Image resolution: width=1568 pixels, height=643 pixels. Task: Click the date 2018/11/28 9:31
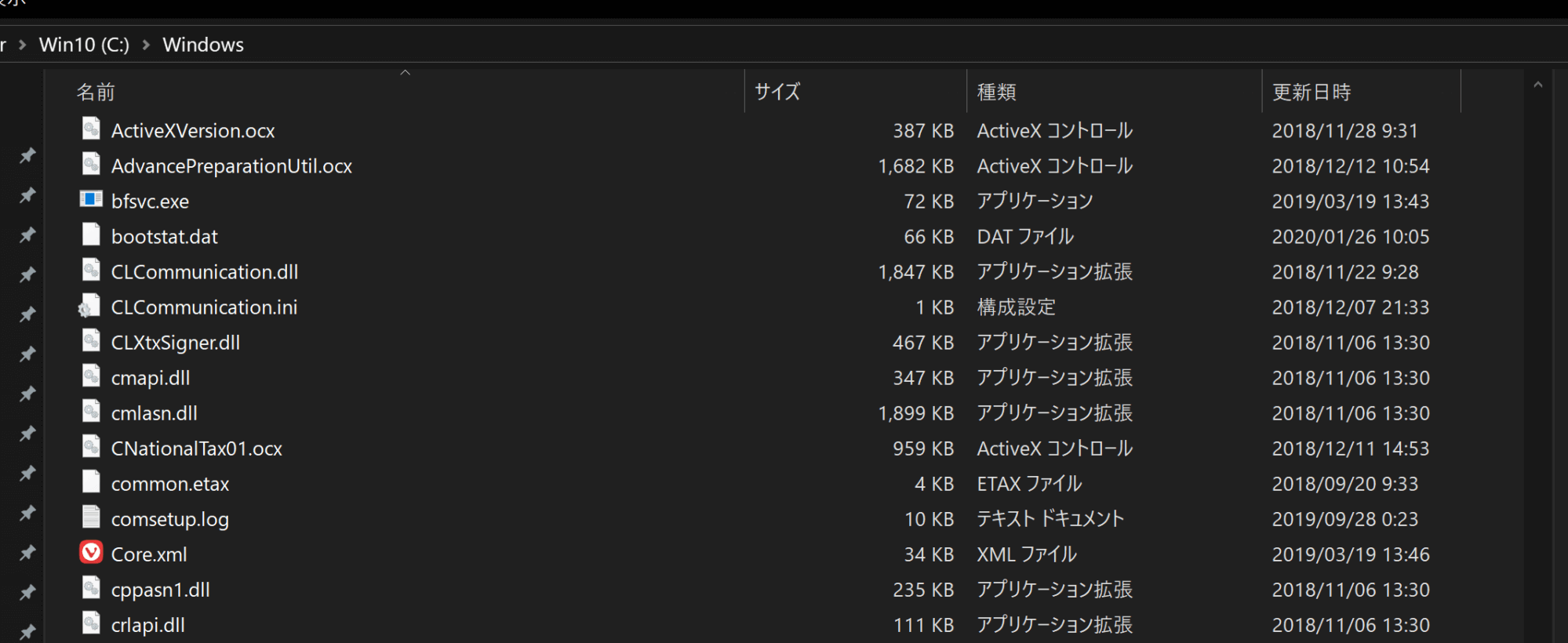click(1344, 131)
